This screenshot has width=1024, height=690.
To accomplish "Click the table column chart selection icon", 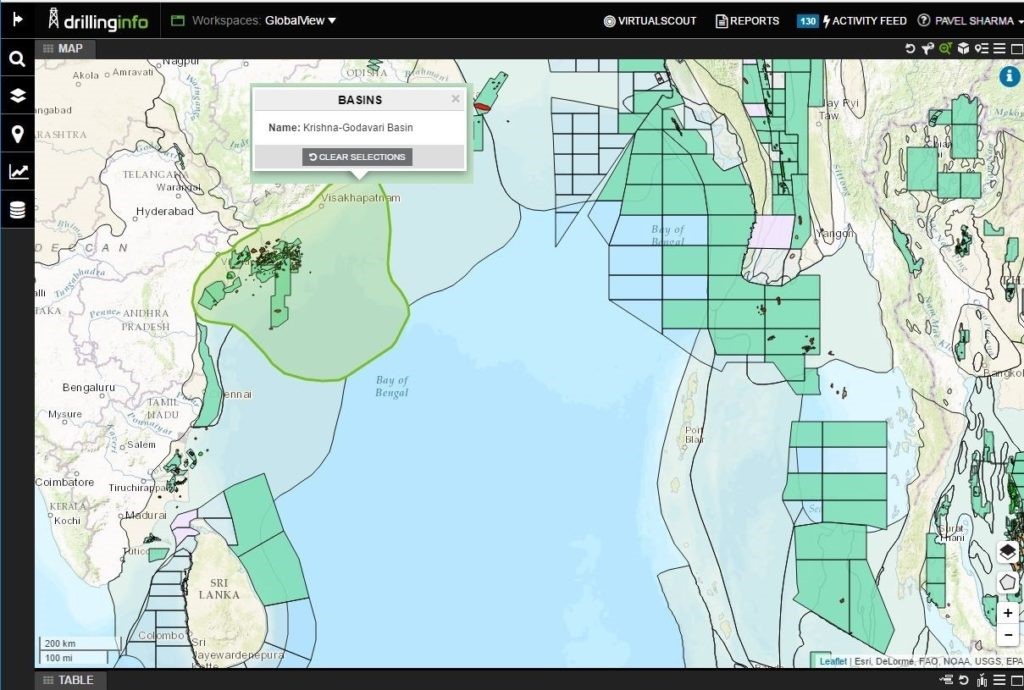I will tap(982, 680).
